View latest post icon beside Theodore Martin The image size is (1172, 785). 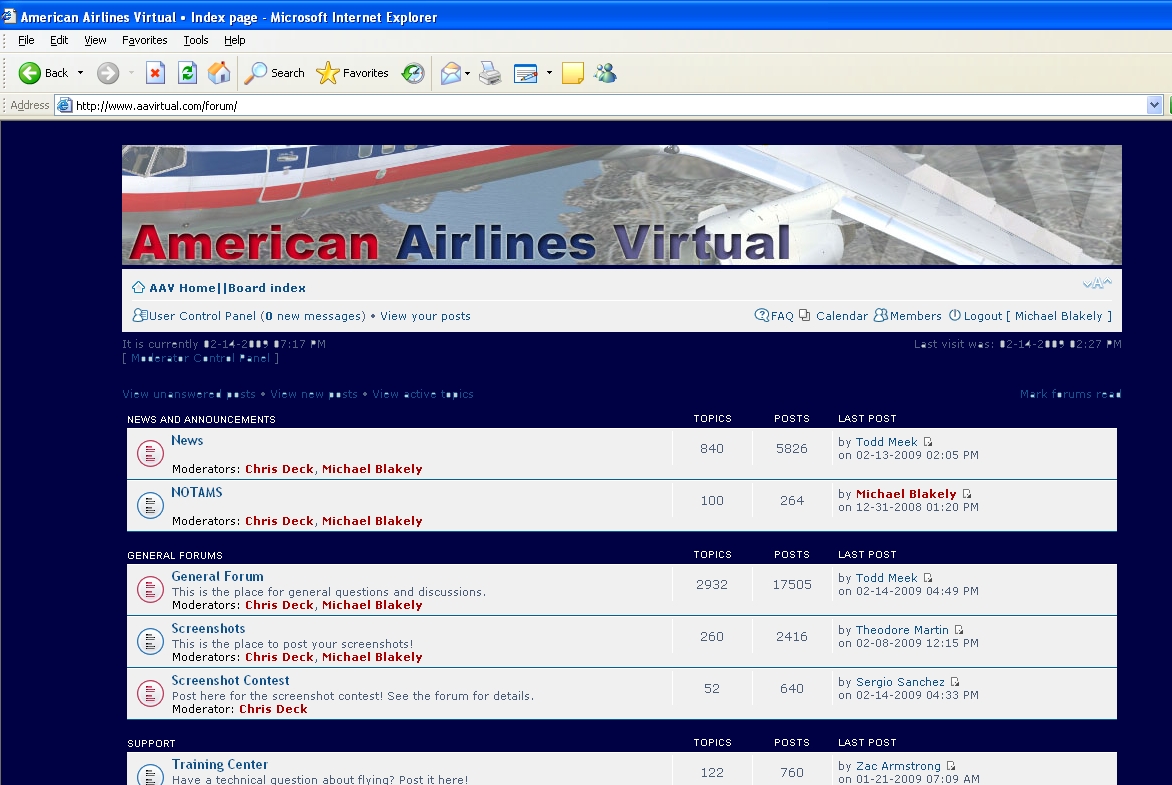[x=959, y=630]
